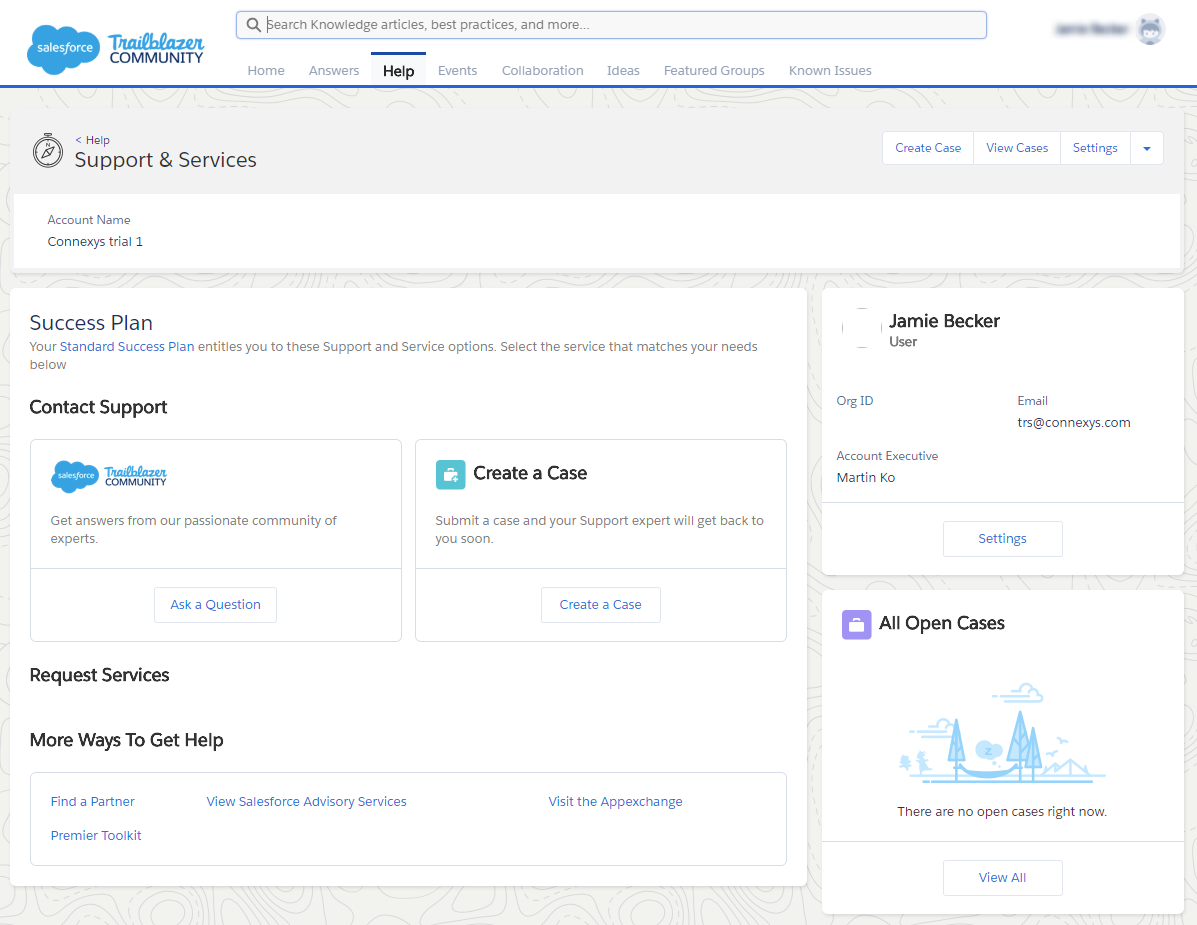Click the All Open Cases heading
This screenshot has height=925, width=1197.
click(941, 624)
